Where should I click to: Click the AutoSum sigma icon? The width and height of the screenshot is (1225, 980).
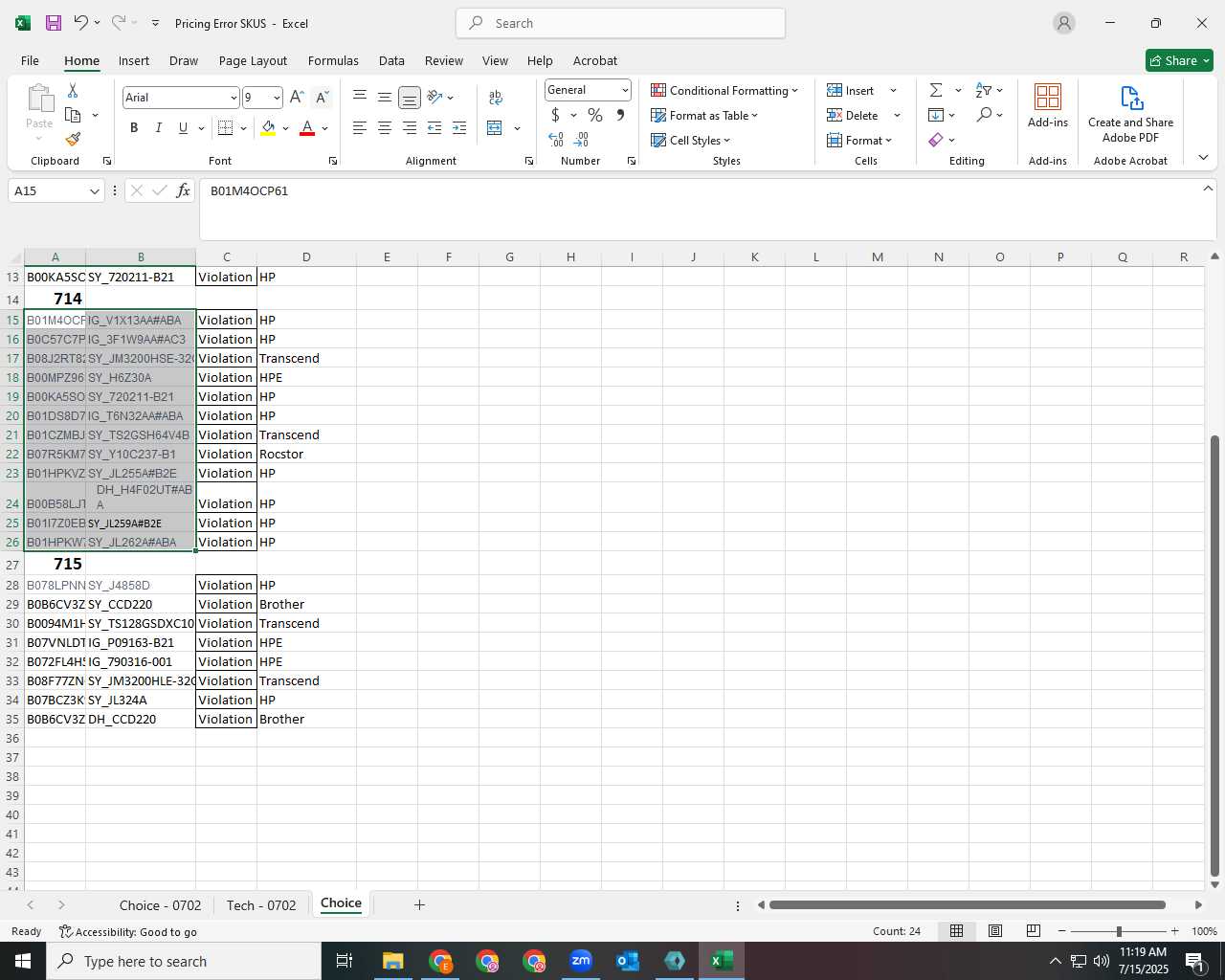coord(936,90)
